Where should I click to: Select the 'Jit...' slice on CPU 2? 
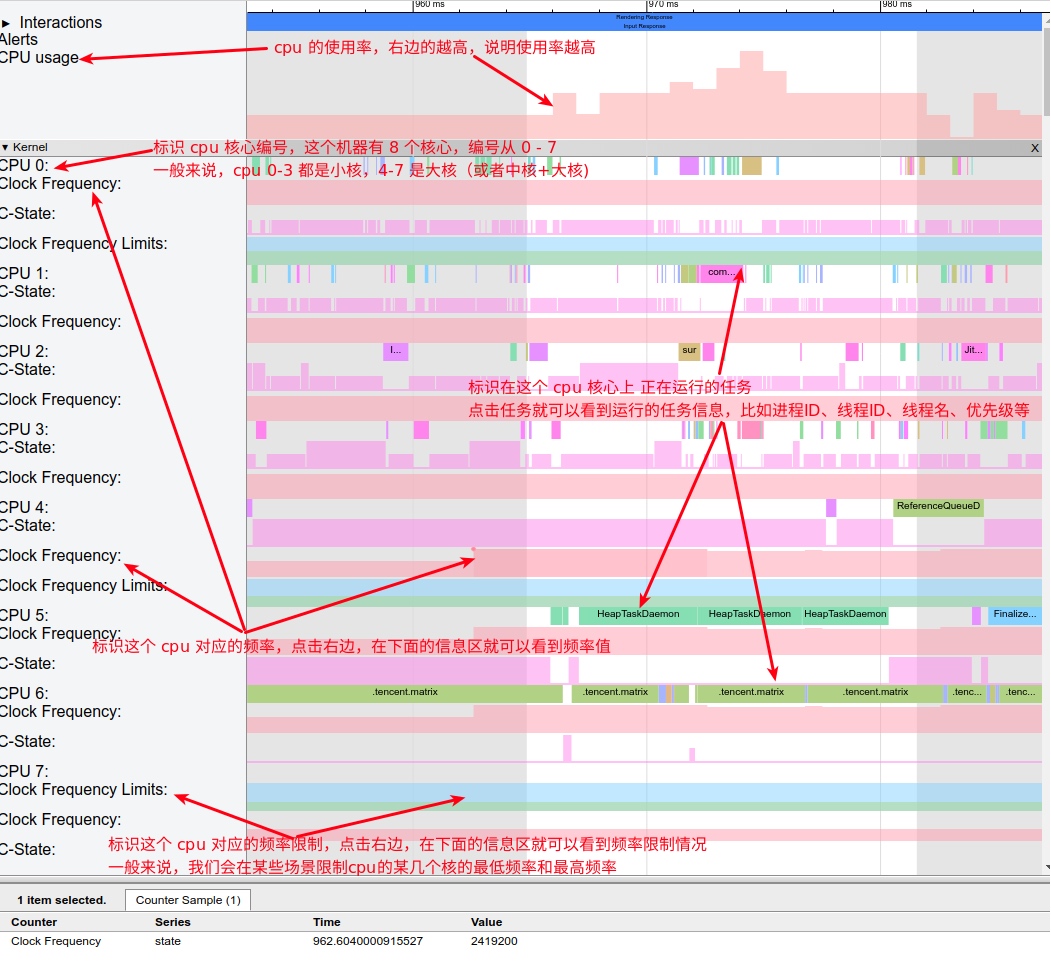coord(973,351)
